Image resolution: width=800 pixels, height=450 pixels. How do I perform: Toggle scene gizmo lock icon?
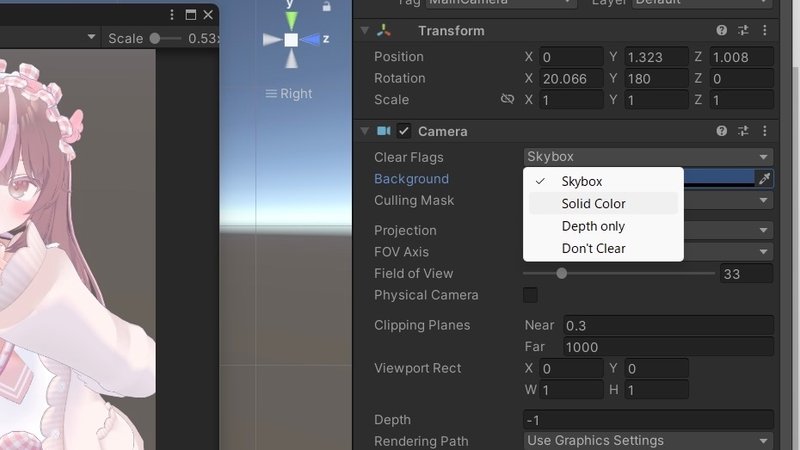point(327,6)
